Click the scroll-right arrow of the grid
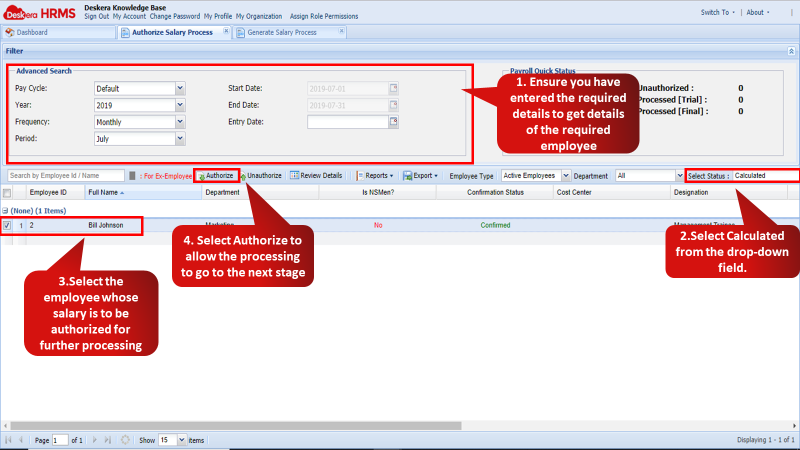The image size is (800, 450). (794, 426)
